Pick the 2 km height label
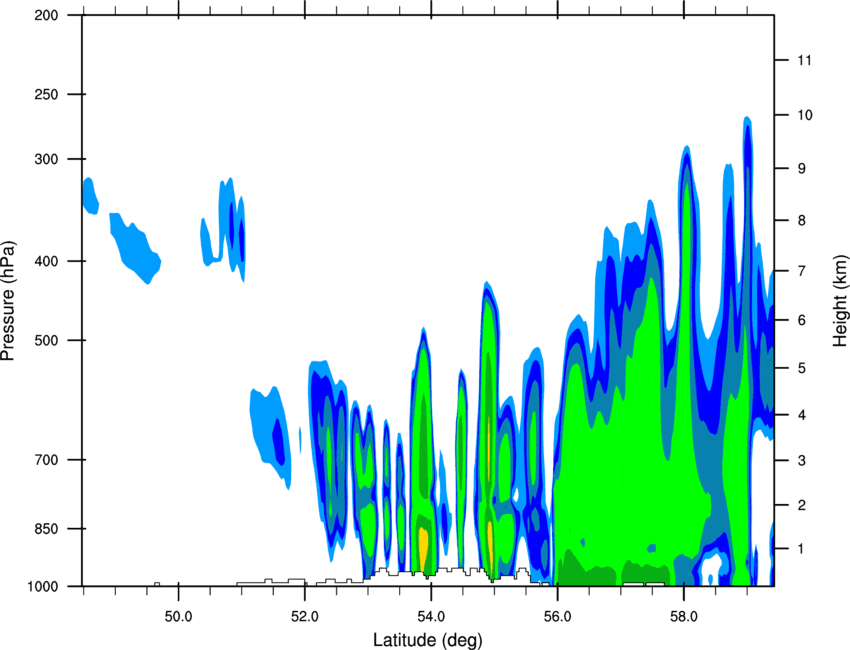This screenshot has width=850, height=650. tap(801, 505)
